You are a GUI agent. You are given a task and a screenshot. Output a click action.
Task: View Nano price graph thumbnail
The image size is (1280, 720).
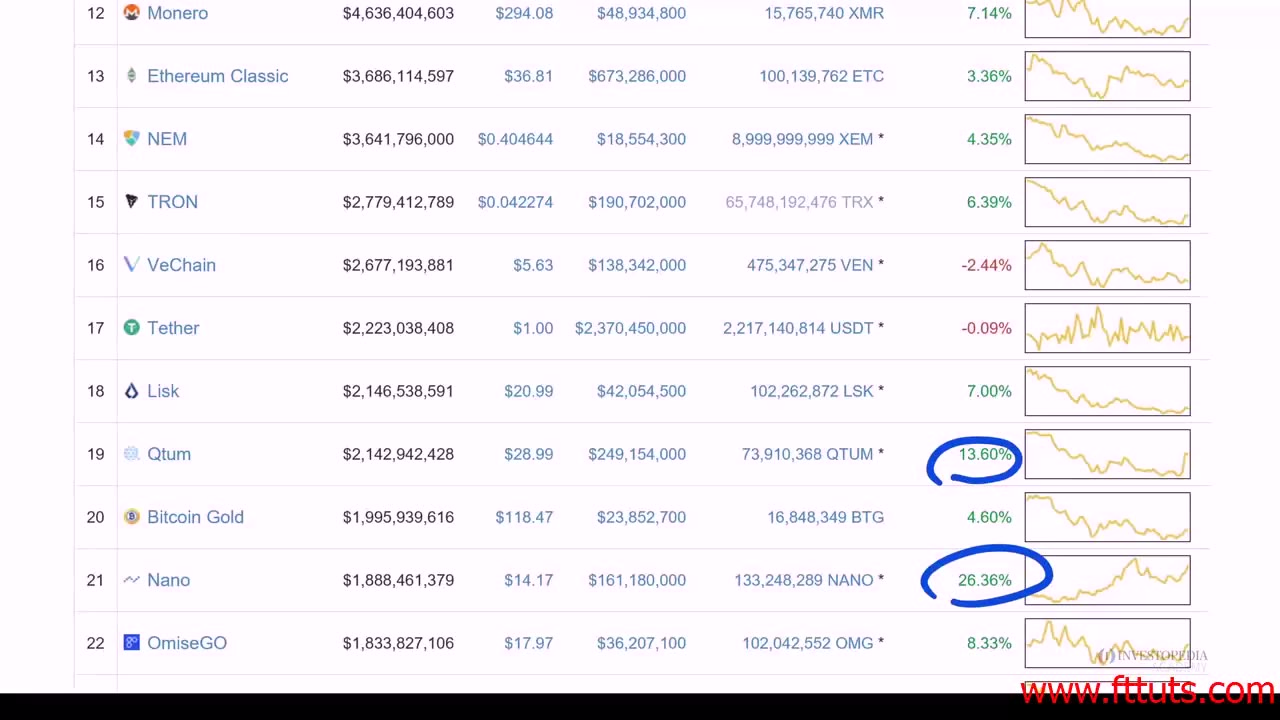1107,580
